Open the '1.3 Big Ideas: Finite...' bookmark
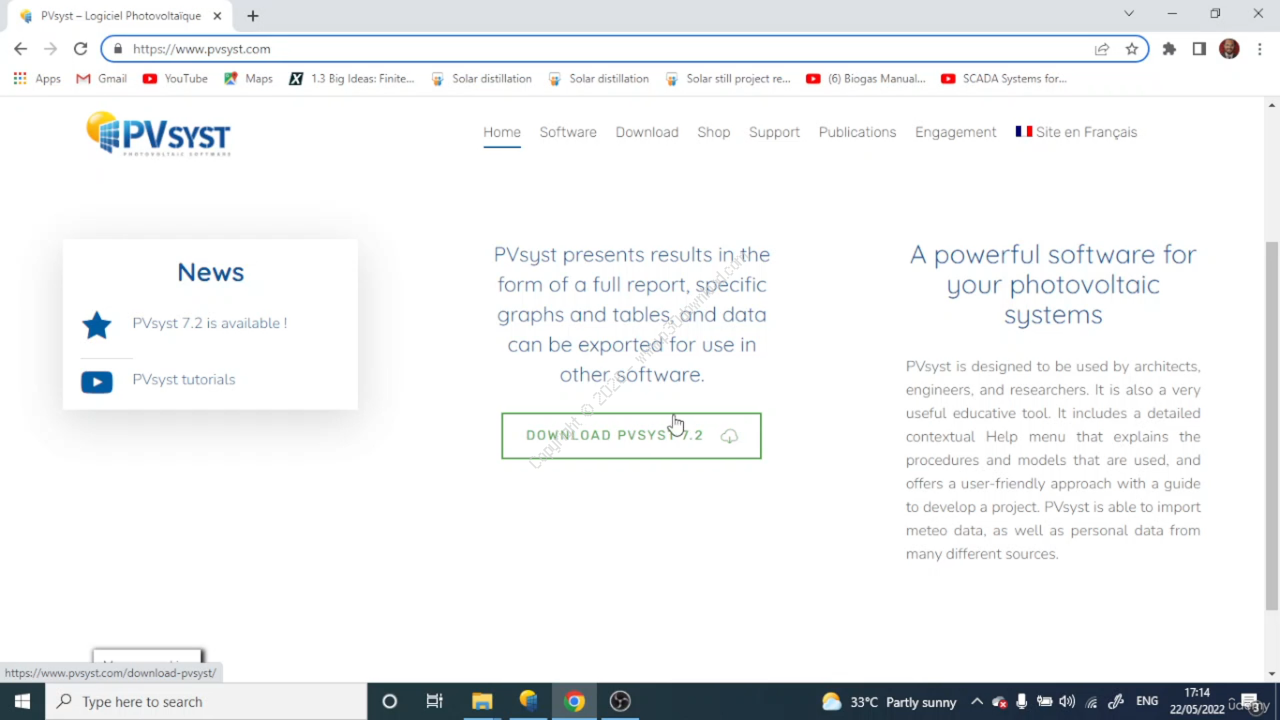 tap(351, 79)
